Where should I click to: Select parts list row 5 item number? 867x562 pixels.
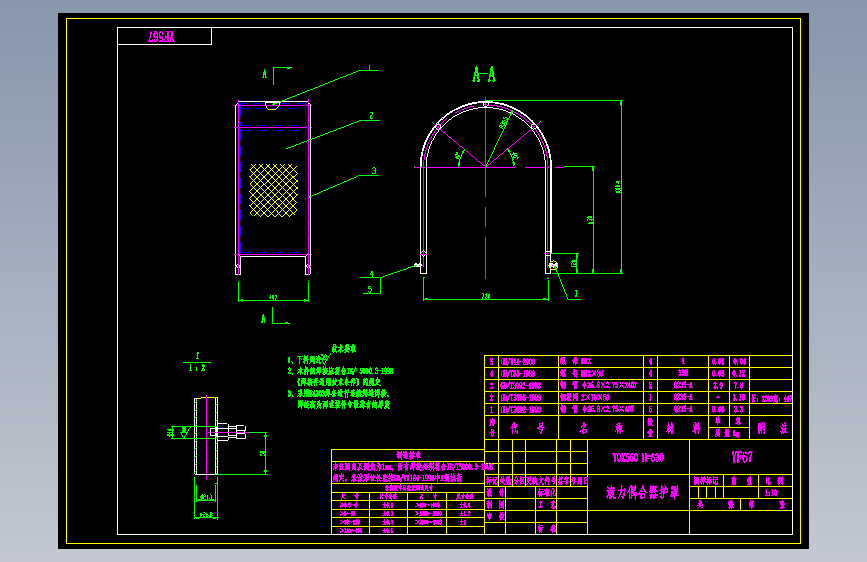coord(492,362)
